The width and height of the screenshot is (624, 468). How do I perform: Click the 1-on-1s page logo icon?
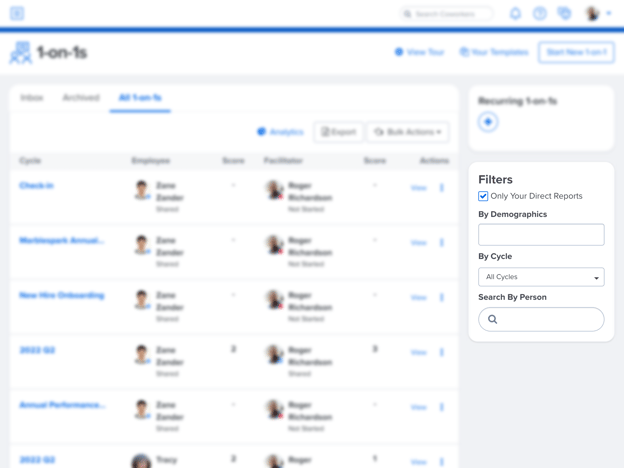(21, 52)
